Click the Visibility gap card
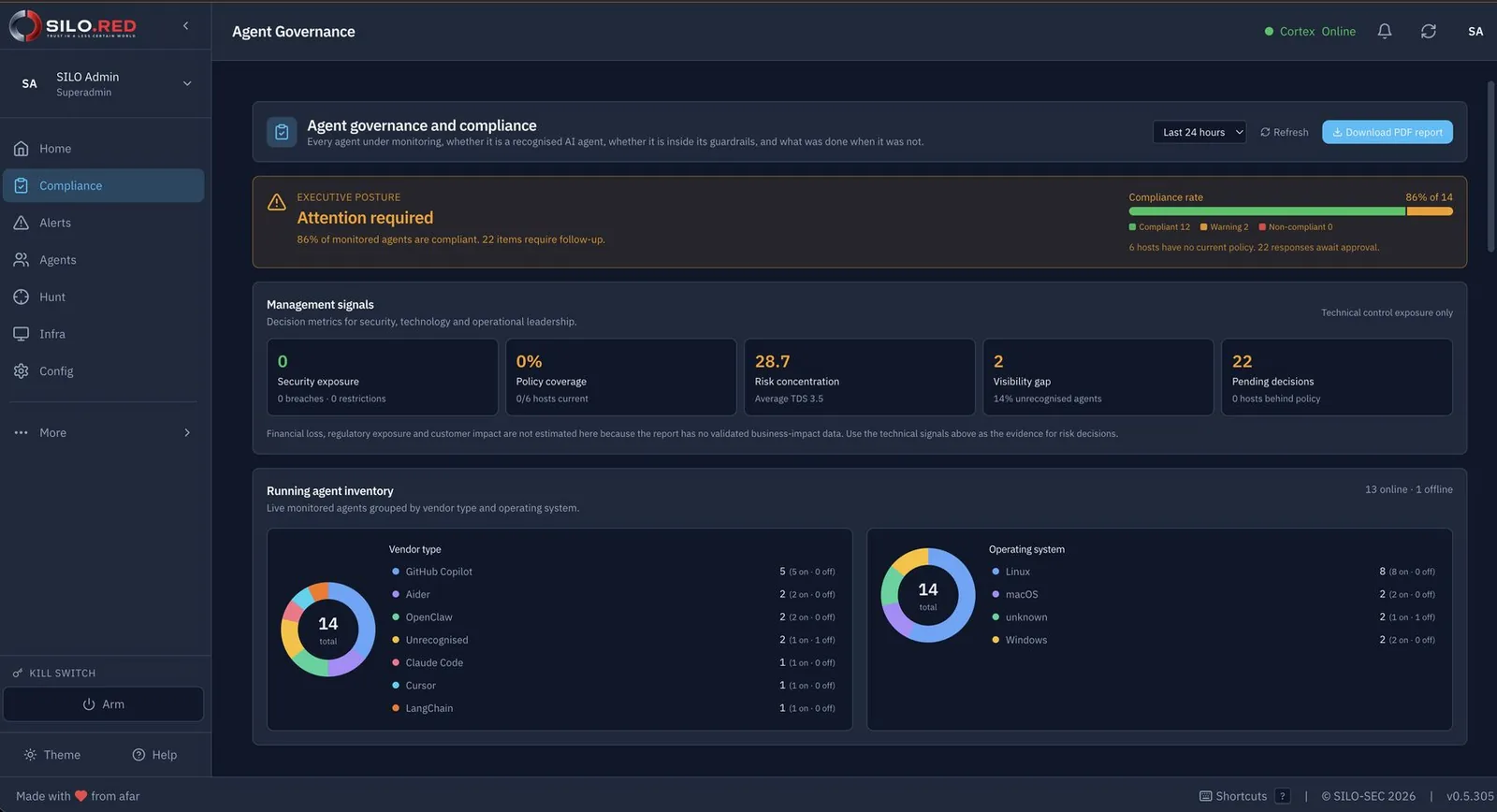Image resolution: width=1497 pixels, height=812 pixels. (1098, 377)
